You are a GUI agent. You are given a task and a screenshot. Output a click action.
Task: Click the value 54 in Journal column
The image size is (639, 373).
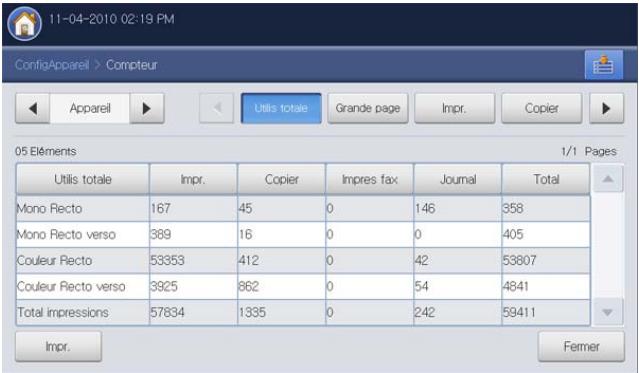[421, 287]
